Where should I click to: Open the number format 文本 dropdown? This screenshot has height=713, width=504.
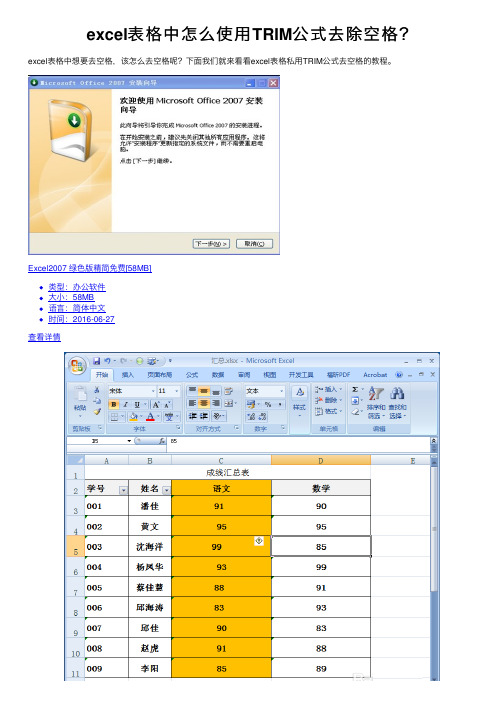tap(282, 391)
